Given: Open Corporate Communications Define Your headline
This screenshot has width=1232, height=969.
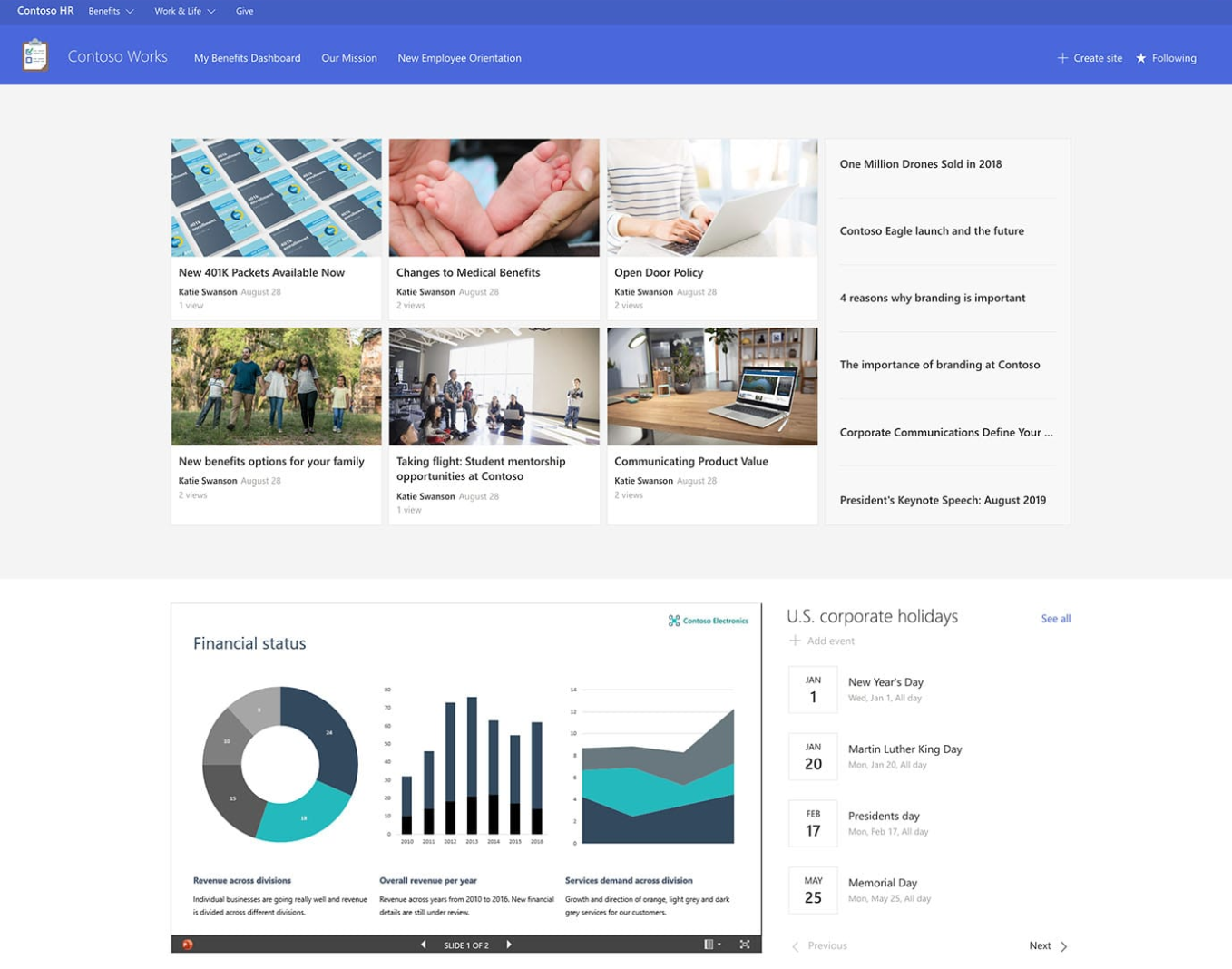Looking at the screenshot, I should (946, 432).
